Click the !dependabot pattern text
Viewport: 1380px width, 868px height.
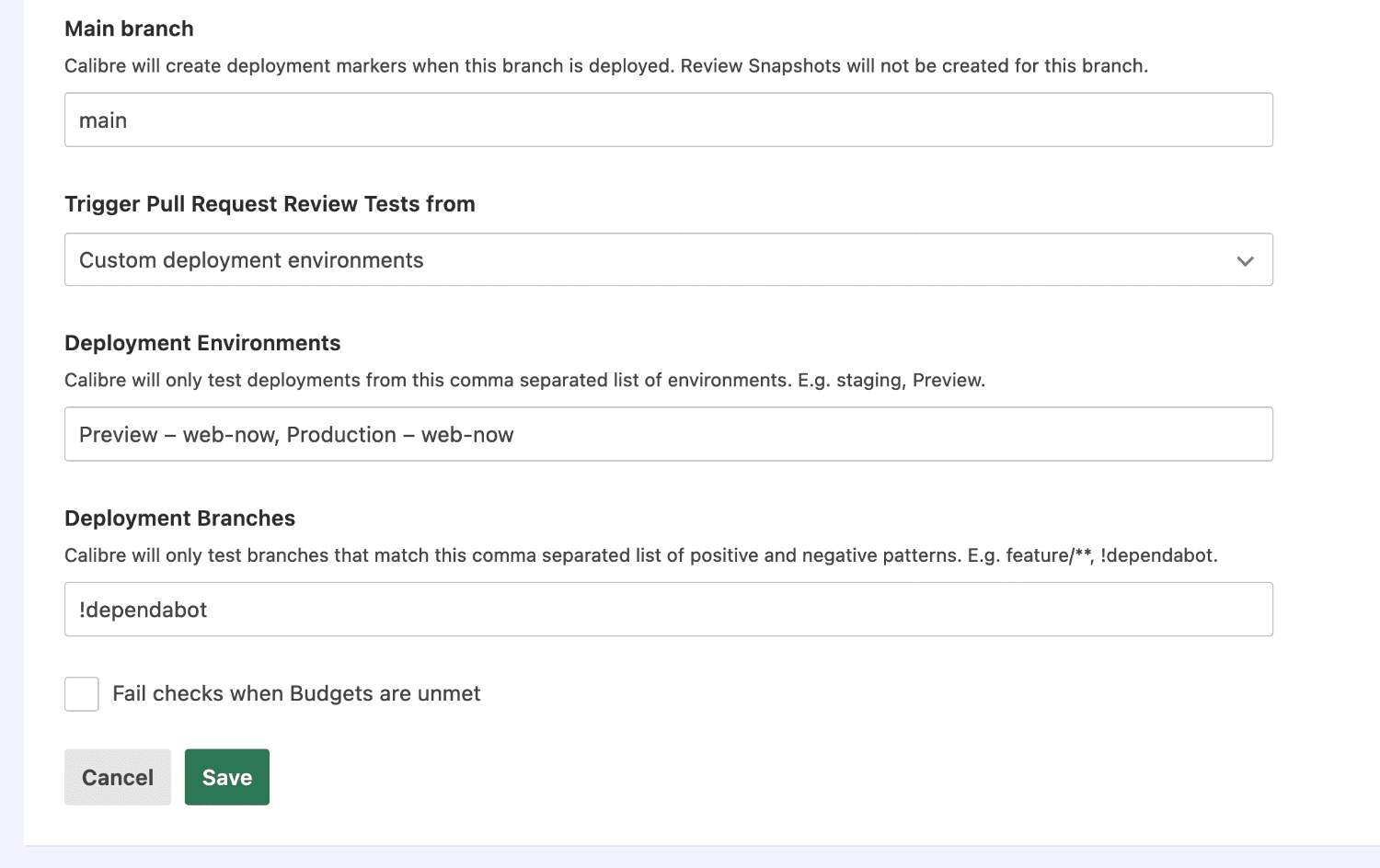point(143,609)
